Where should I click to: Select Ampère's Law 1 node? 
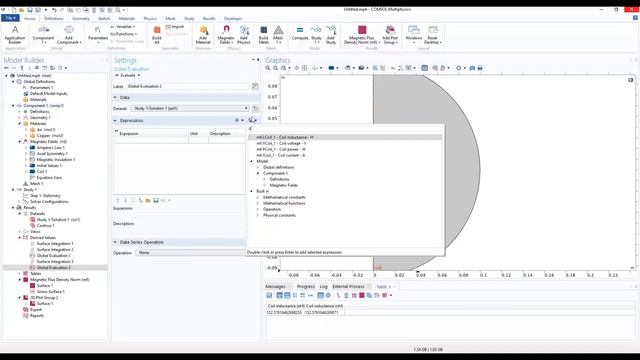pyautogui.click(x=50, y=147)
